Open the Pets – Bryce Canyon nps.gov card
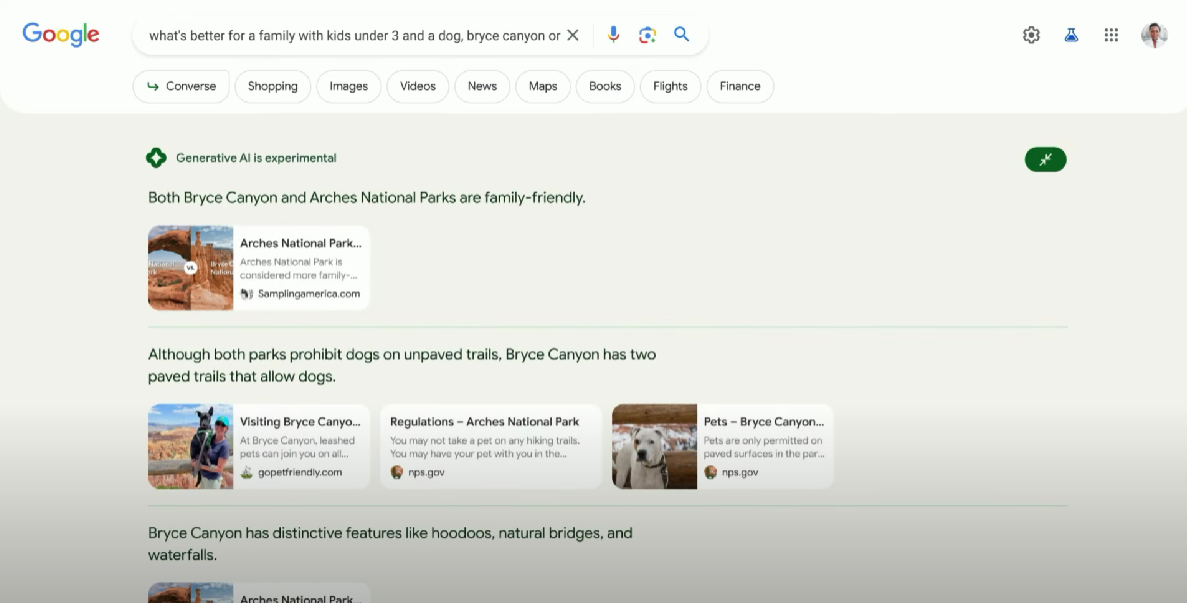This screenshot has height=603, width=1187. click(722, 446)
